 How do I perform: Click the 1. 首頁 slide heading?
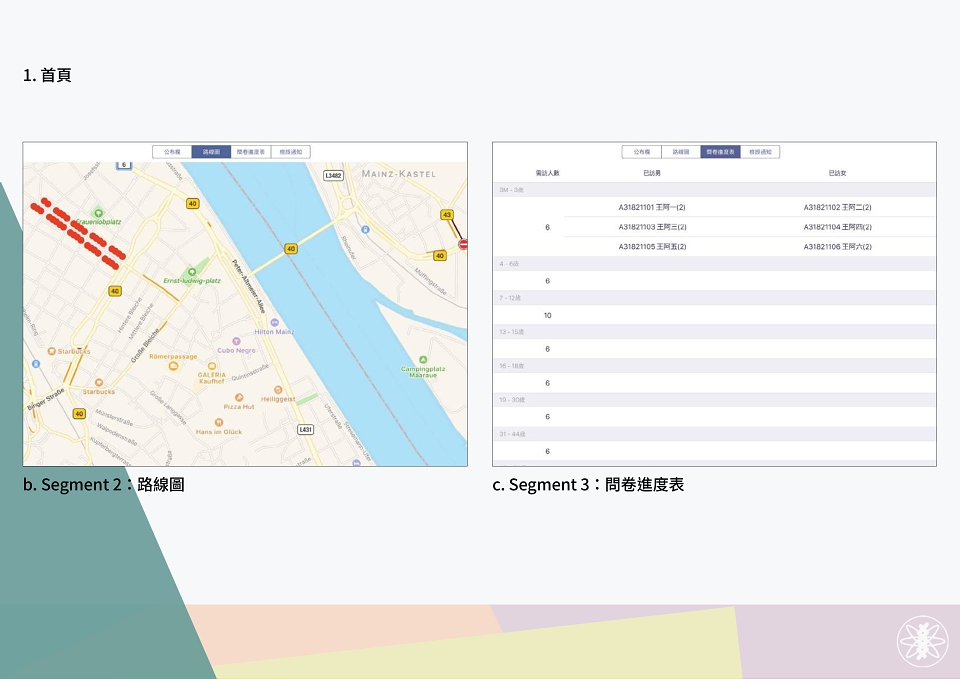pyautogui.click(x=47, y=75)
